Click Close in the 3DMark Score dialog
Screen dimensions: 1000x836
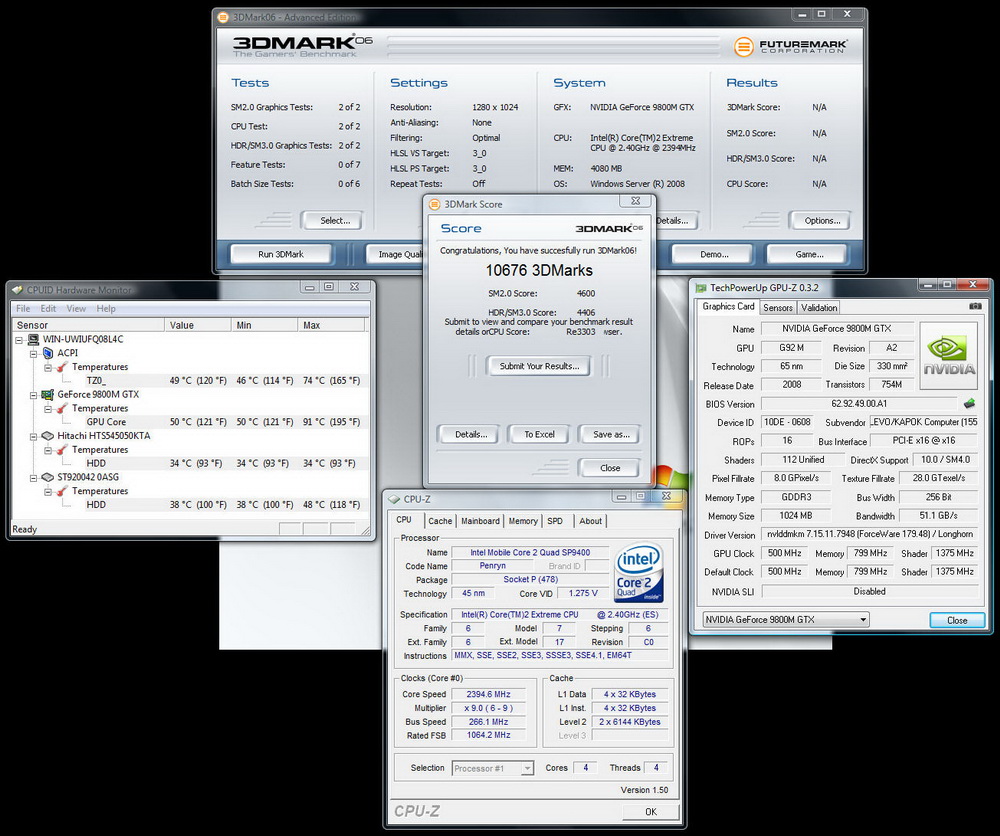point(610,468)
